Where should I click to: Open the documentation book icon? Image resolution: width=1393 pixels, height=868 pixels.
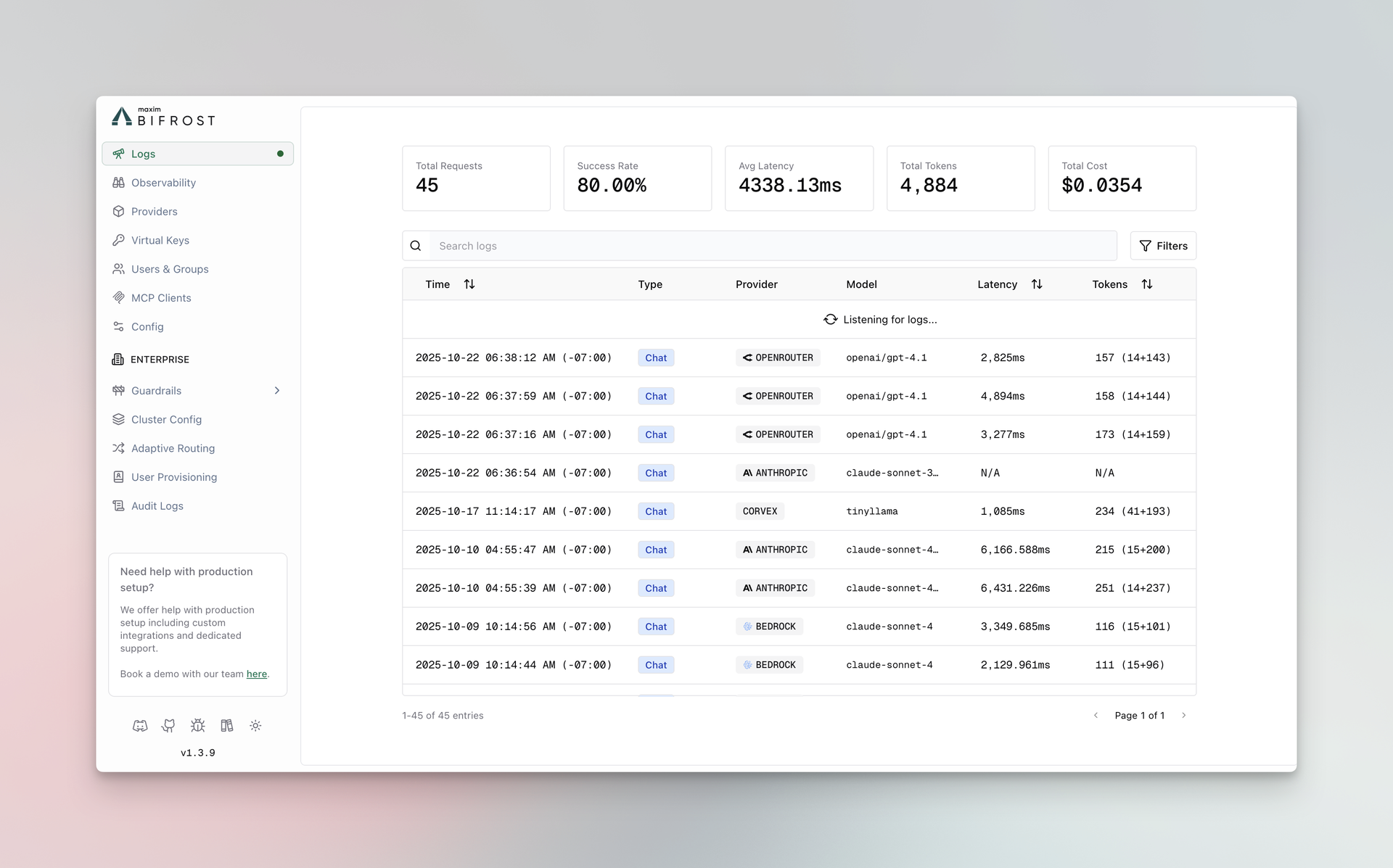tap(227, 725)
